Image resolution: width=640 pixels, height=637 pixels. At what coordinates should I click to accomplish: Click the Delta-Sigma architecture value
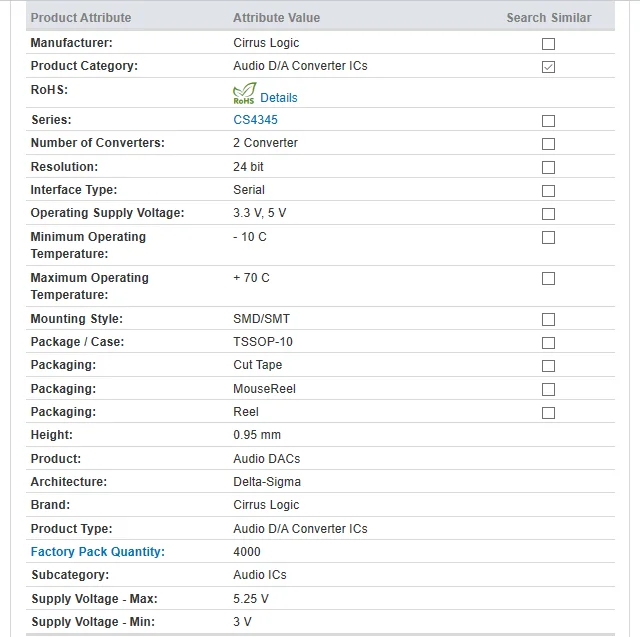[267, 482]
